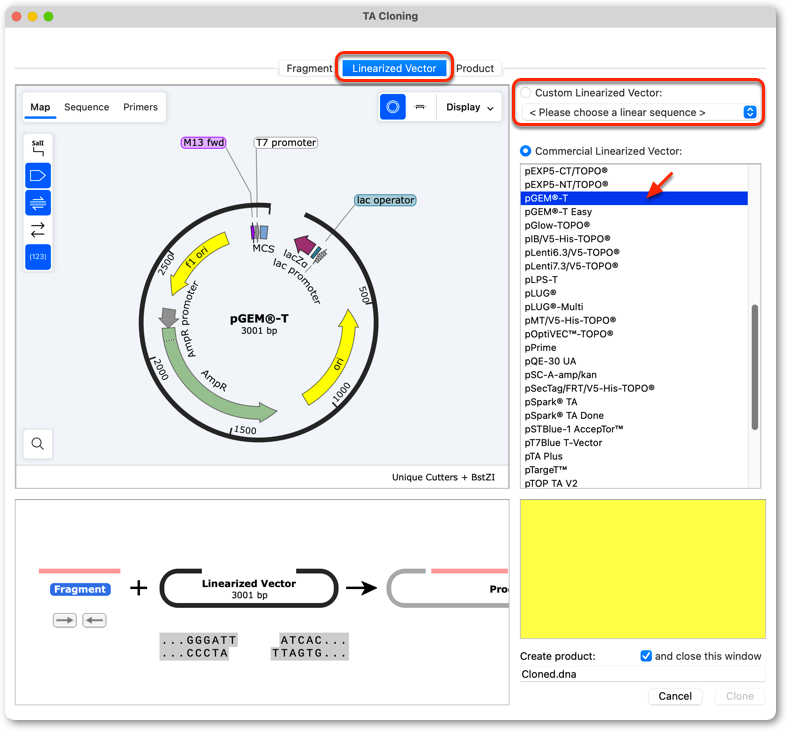
Task: Click the gray AmpR promoter arrow
Action: point(168,317)
